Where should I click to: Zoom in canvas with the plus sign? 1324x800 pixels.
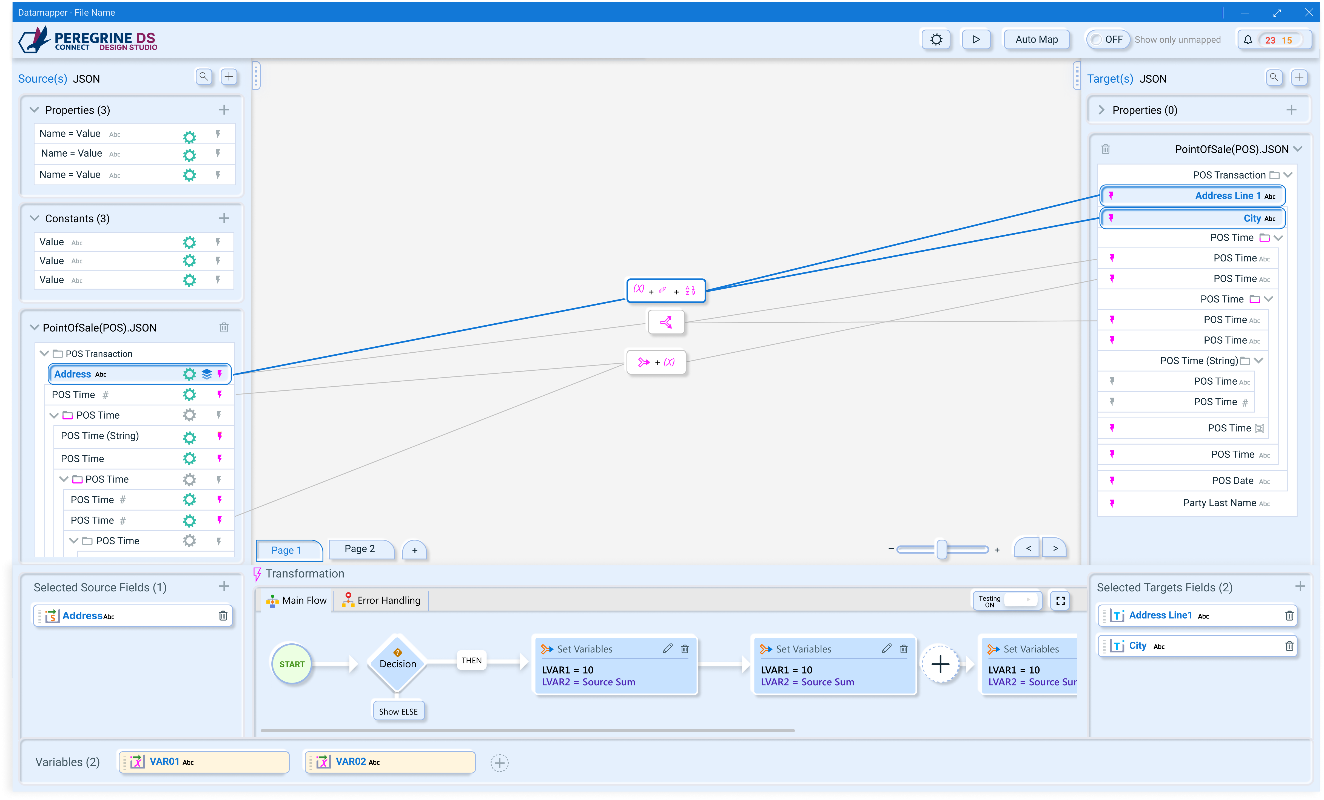[x=997, y=550]
